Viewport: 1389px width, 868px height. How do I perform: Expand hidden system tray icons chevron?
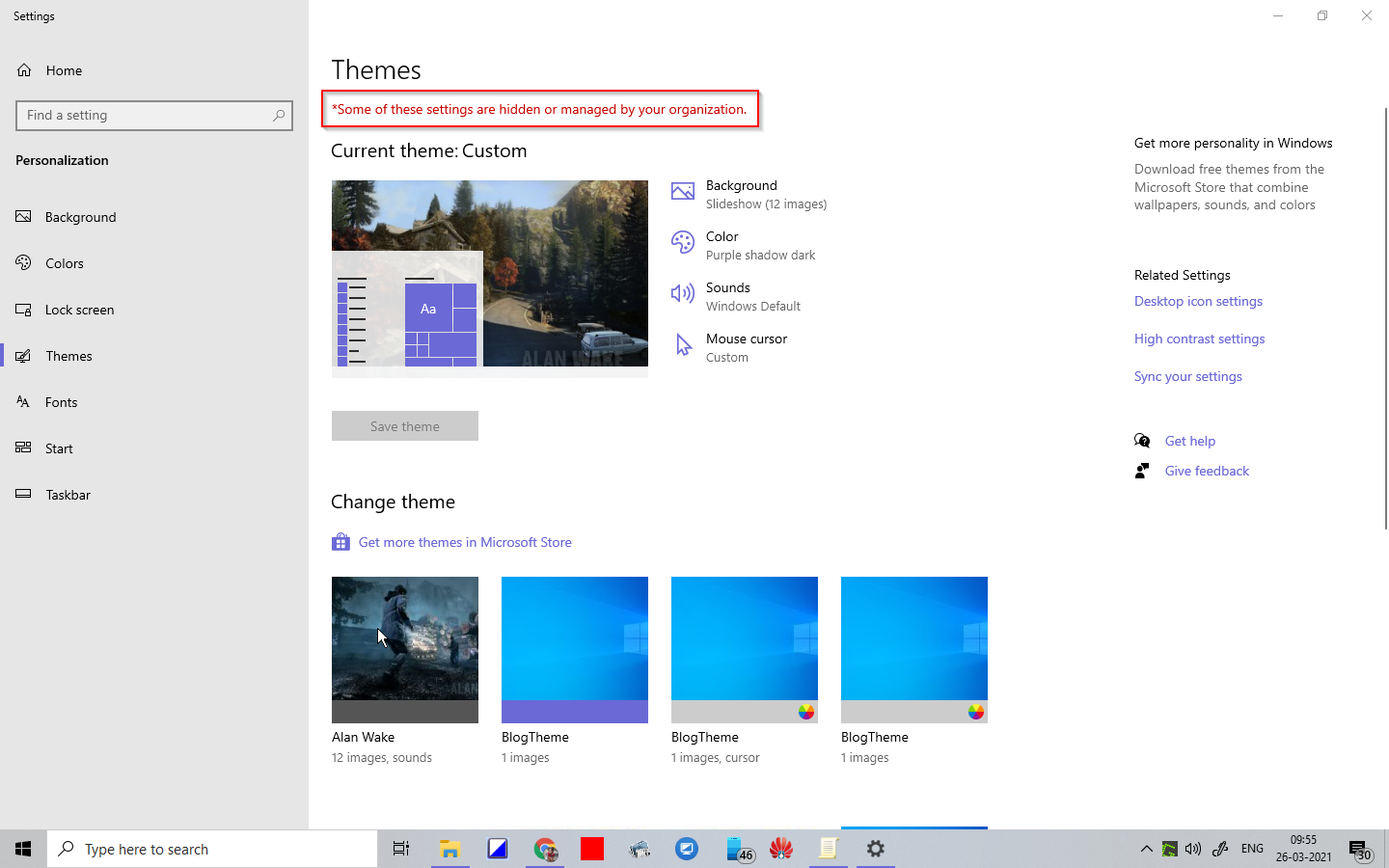[1146, 849]
